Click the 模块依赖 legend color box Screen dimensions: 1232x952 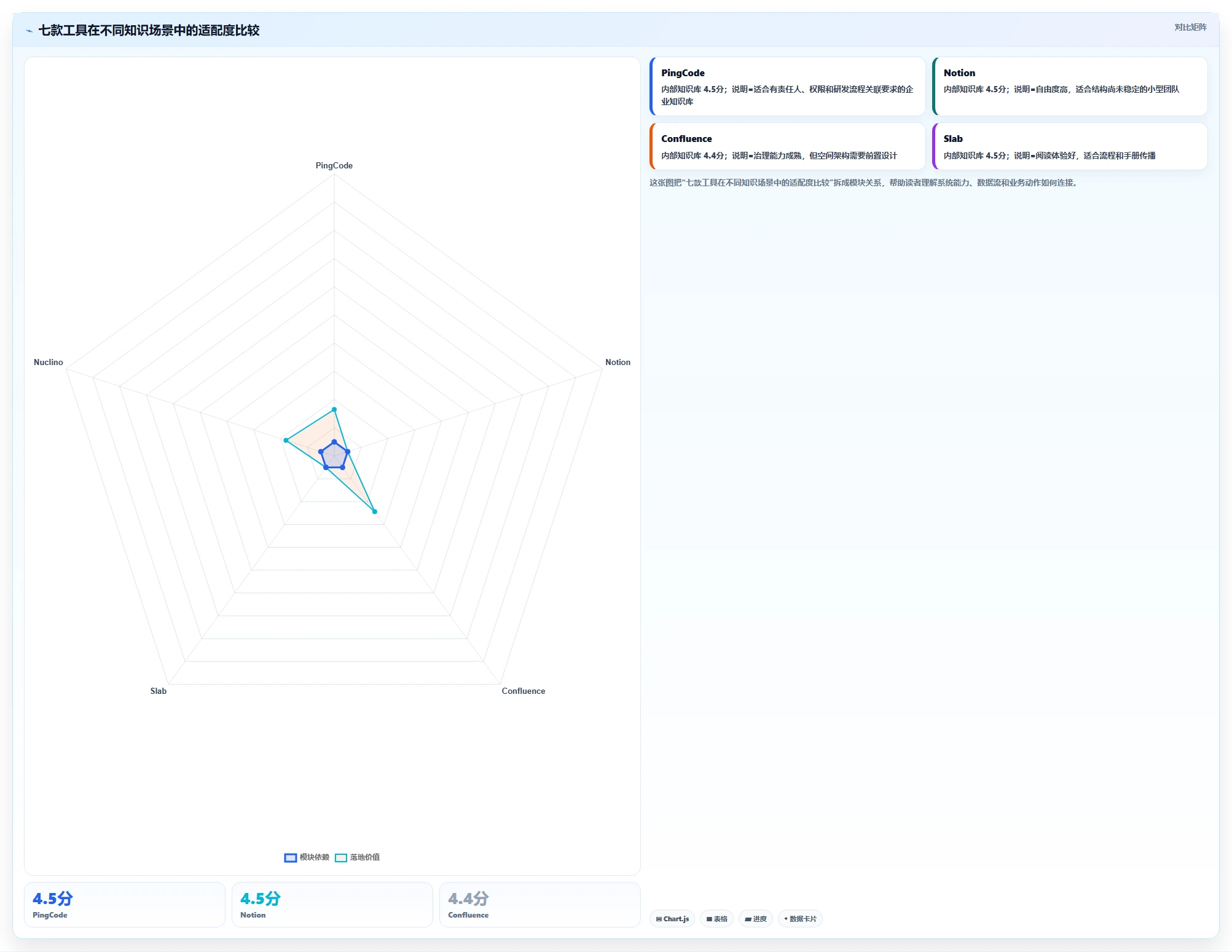pyautogui.click(x=291, y=857)
